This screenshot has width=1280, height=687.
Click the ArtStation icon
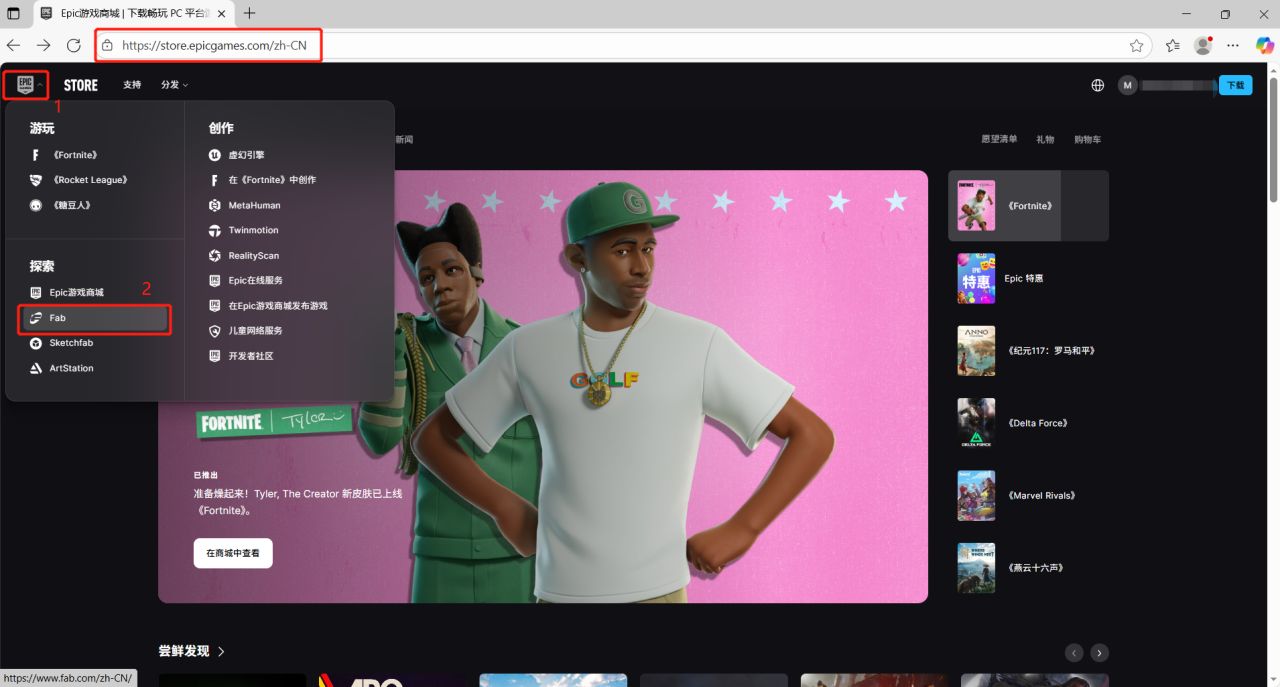(x=36, y=368)
